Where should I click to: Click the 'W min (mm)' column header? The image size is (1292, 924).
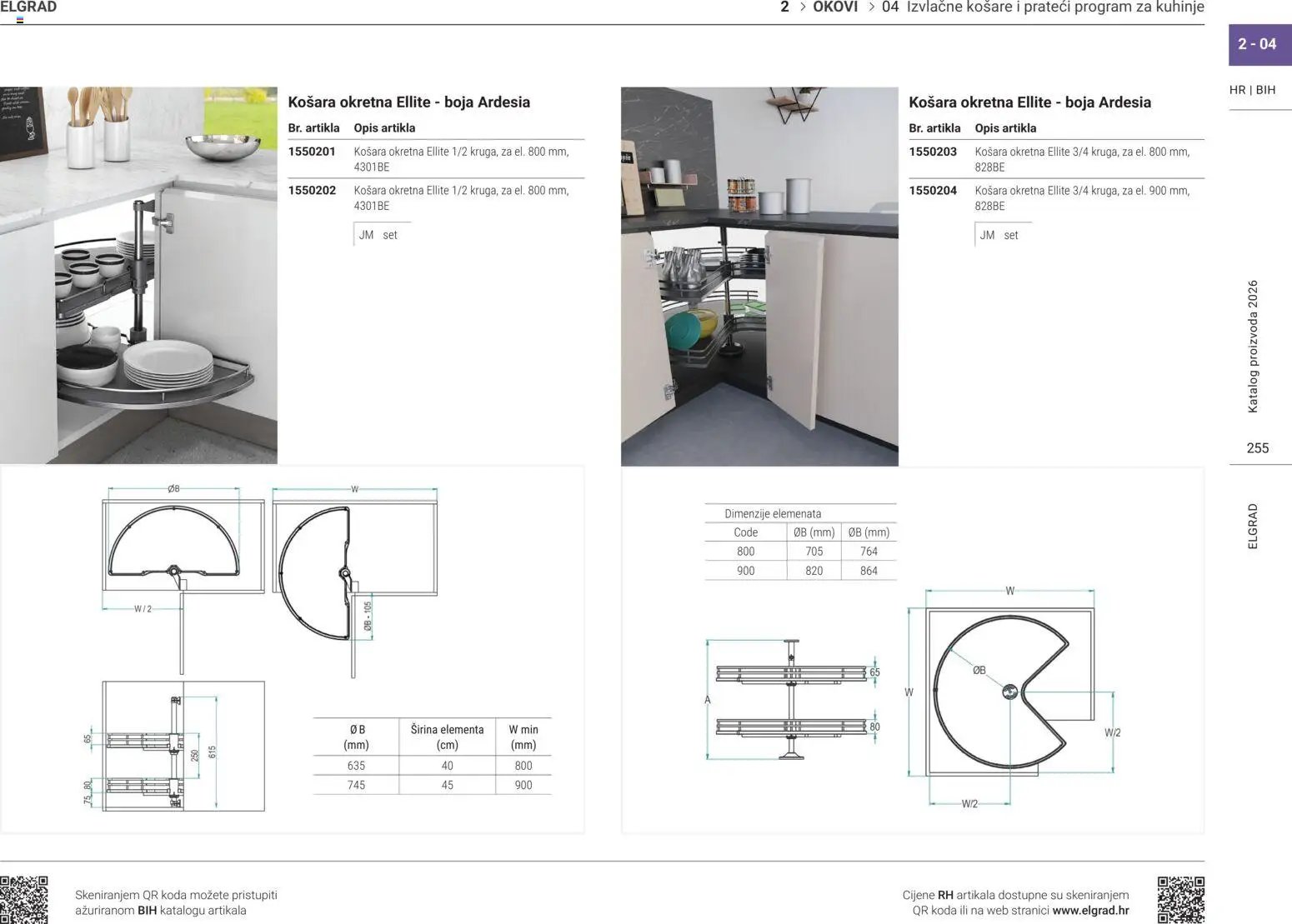coord(523,737)
